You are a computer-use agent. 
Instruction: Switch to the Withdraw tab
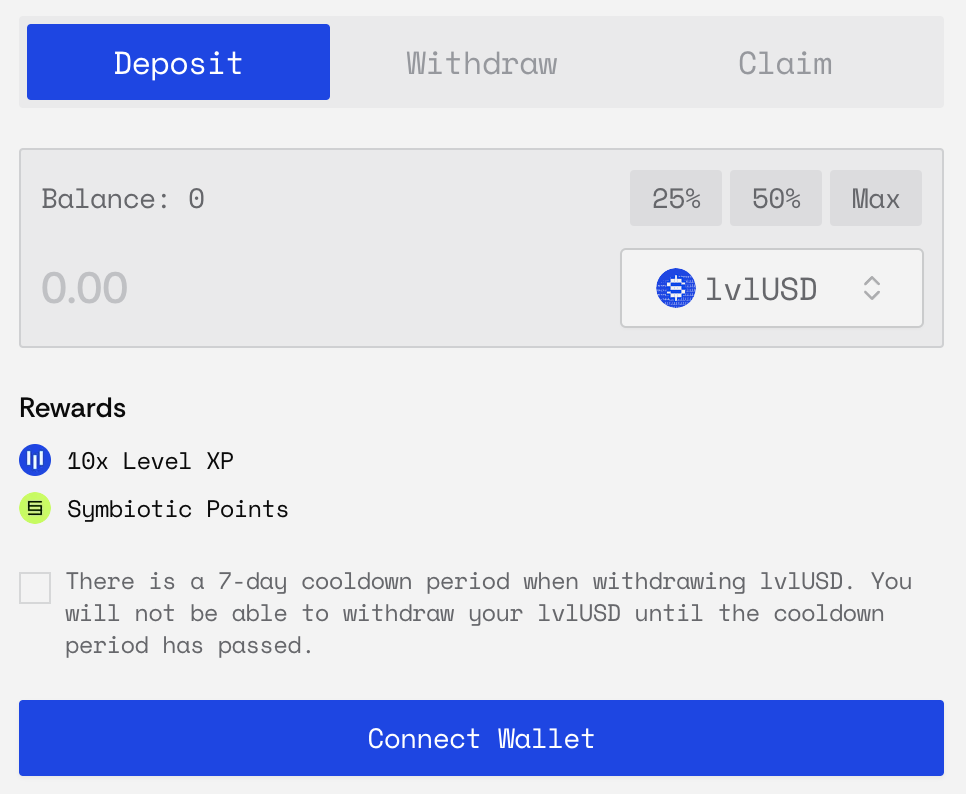coord(481,63)
